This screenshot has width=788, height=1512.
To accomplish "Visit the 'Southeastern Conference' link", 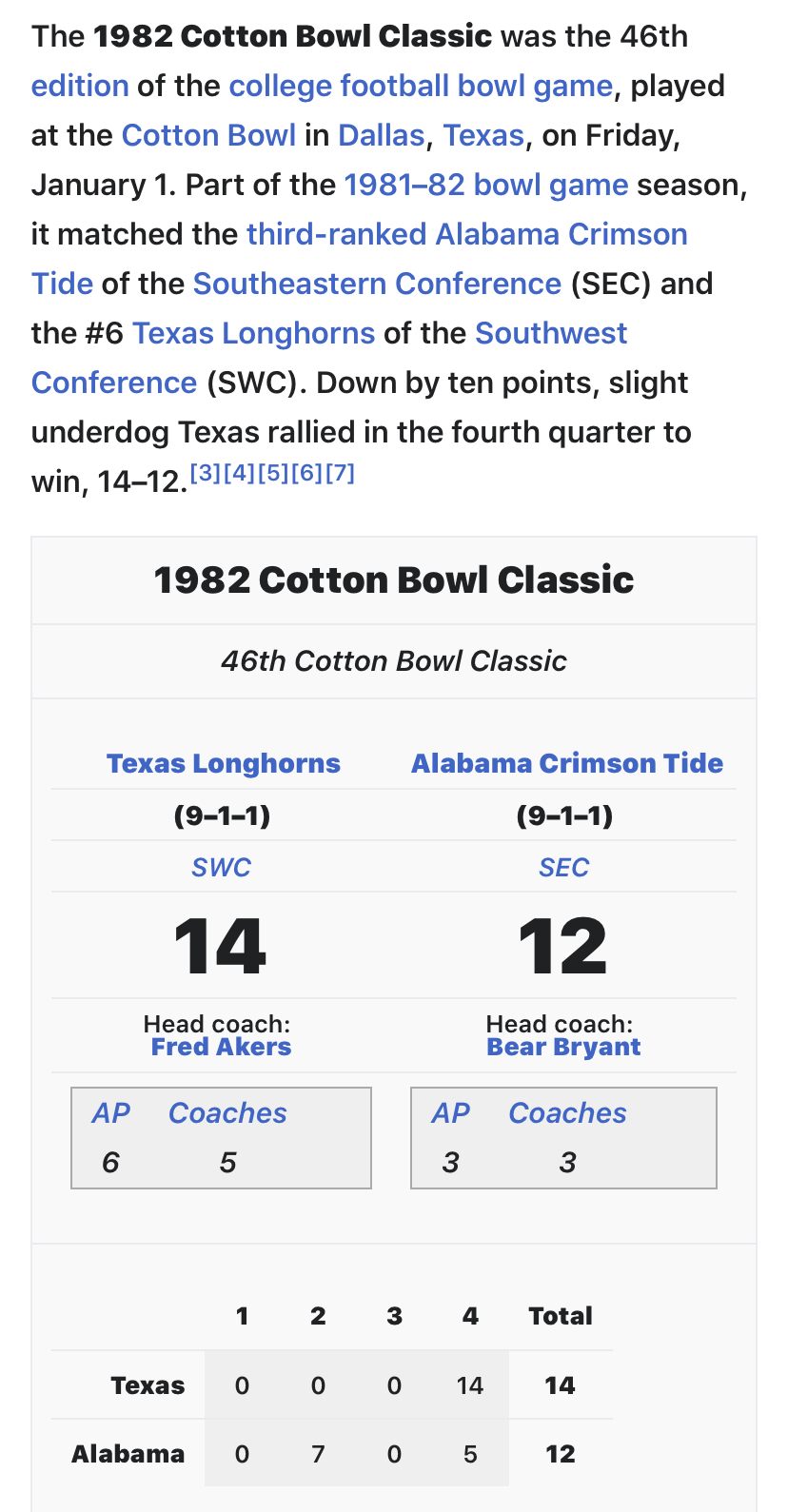I will (x=377, y=285).
